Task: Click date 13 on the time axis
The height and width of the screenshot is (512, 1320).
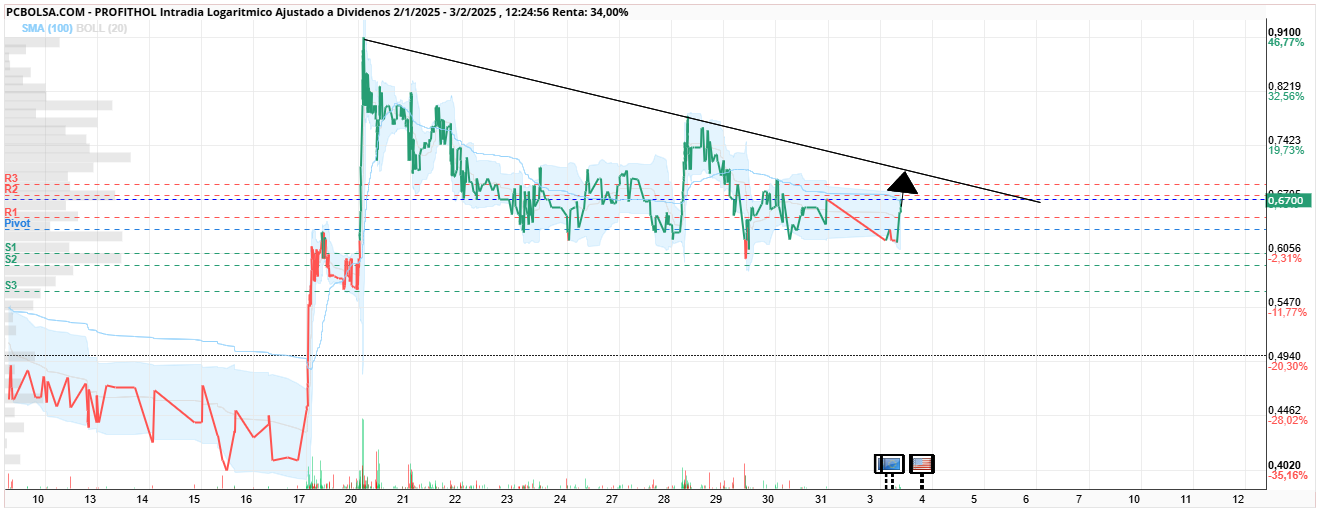Action: tap(90, 498)
